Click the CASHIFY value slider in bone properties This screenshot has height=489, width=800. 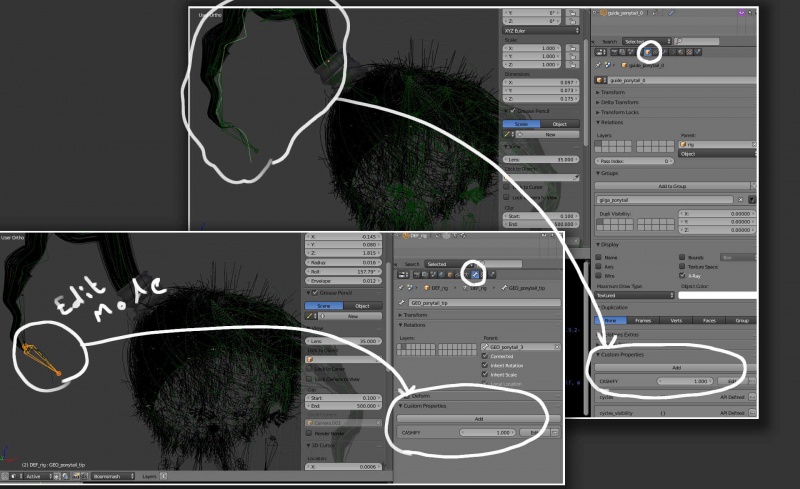pyautogui.click(x=488, y=432)
